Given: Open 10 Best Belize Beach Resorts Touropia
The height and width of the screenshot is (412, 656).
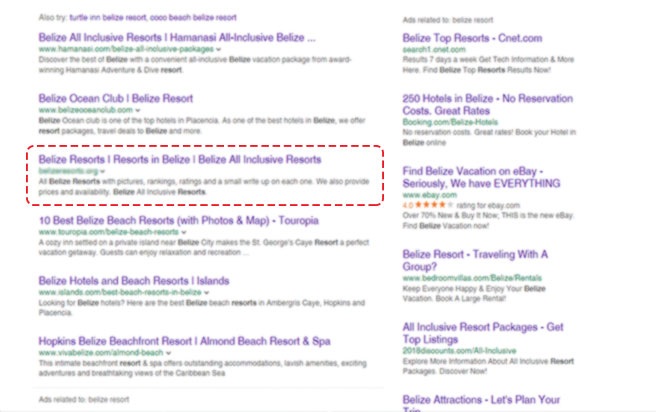Looking at the screenshot, I should pos(179,221).
